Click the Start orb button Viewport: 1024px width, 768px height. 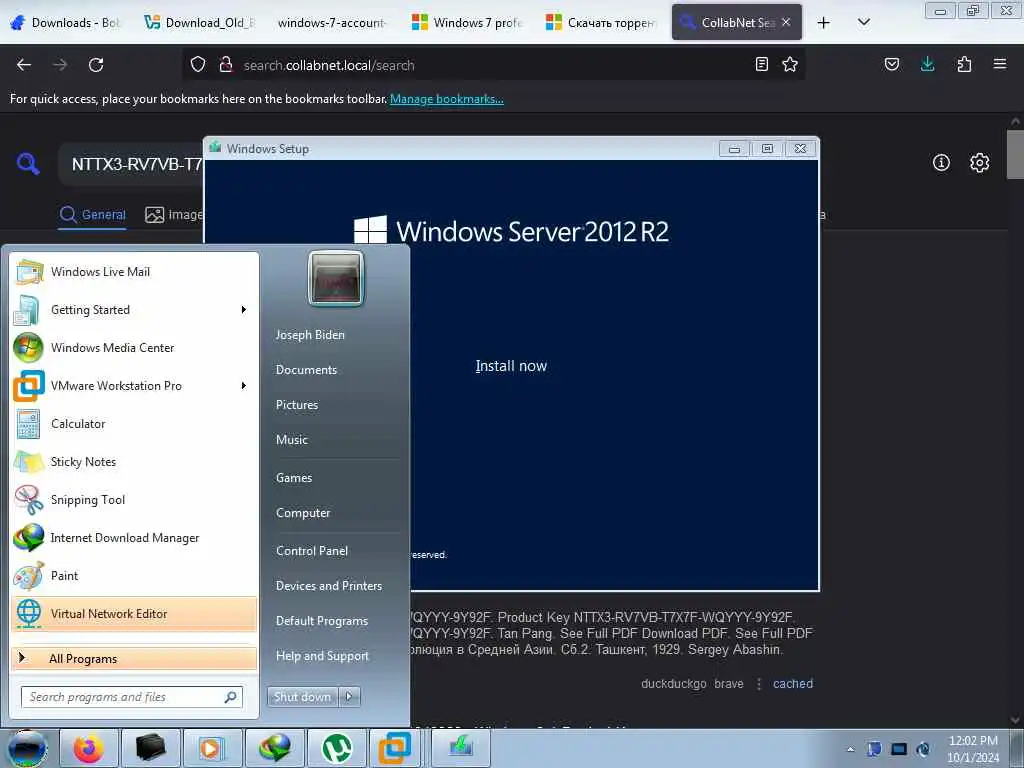pos(28,748)
